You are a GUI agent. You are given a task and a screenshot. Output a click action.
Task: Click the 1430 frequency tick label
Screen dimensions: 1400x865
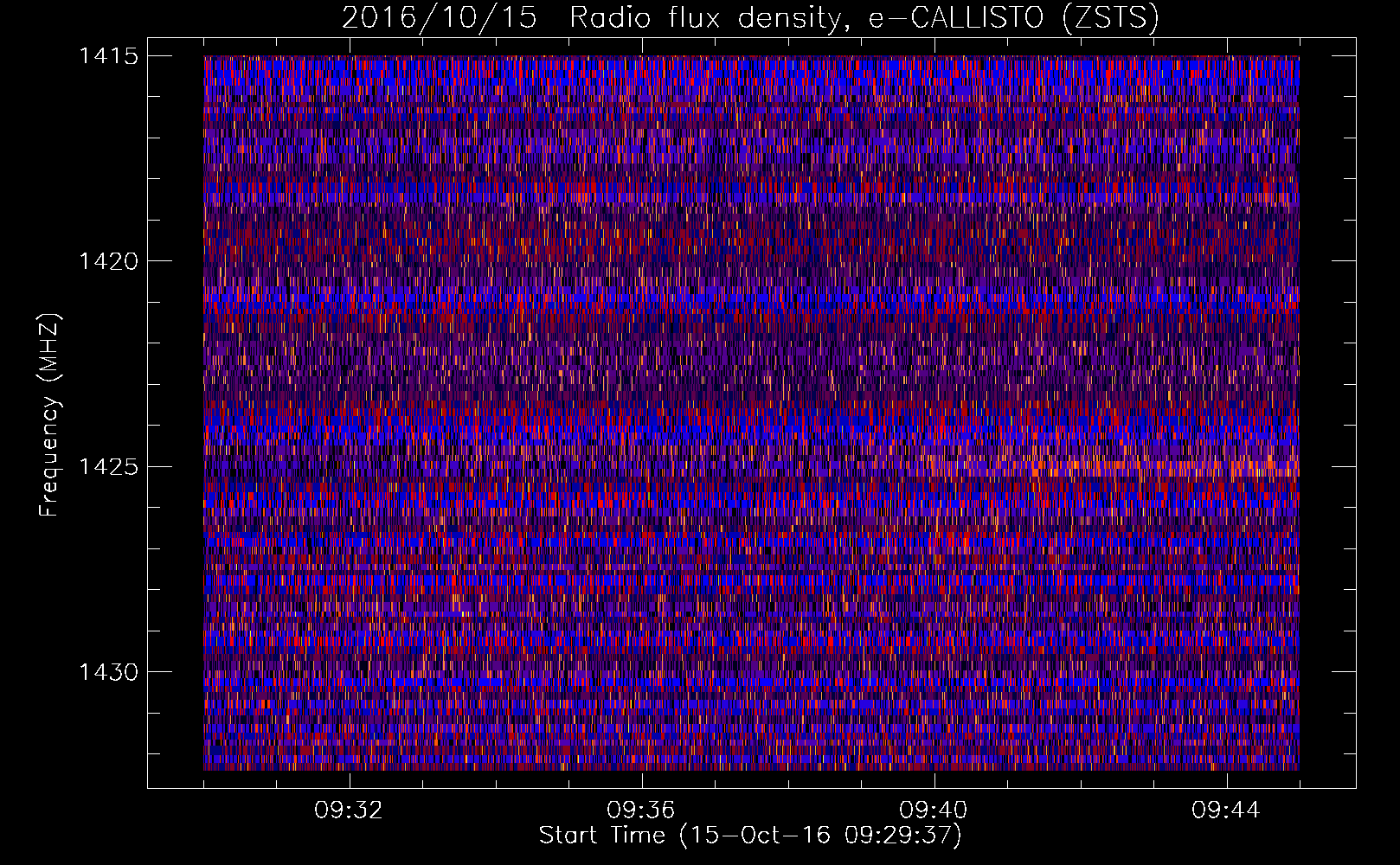coord(109,672)
